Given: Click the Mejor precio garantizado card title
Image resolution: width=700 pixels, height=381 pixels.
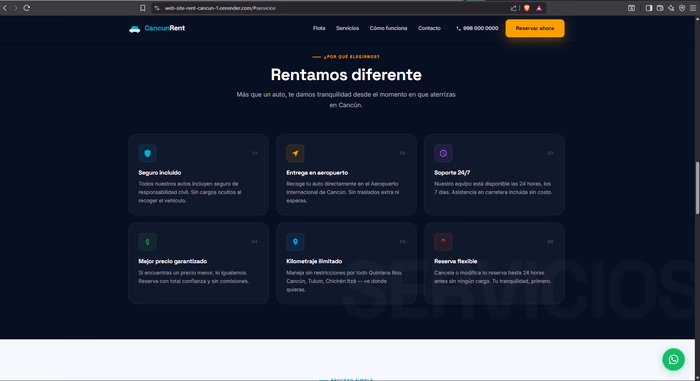Looking at the screenshot, I should [173, 261].
